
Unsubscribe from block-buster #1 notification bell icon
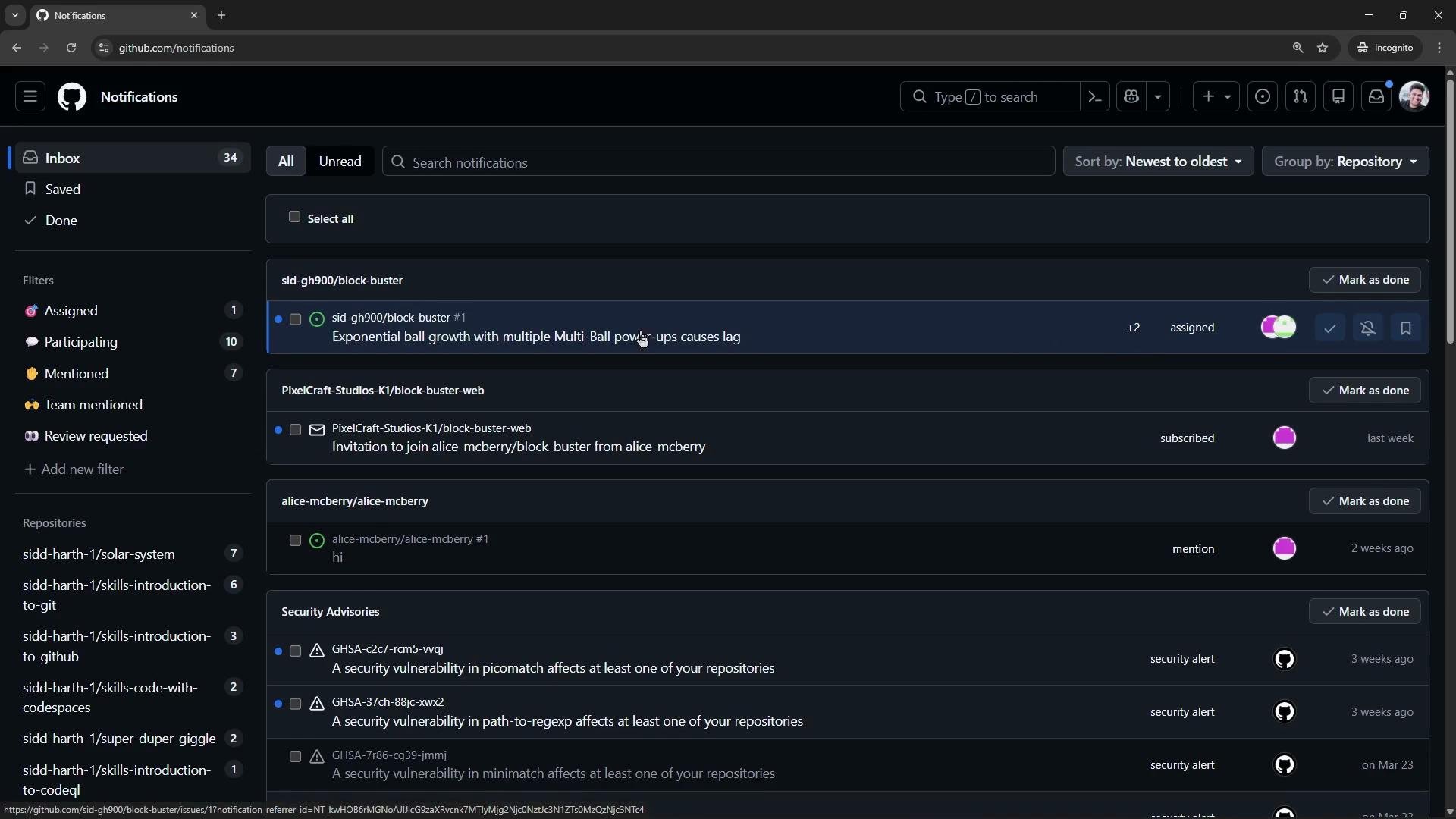(x=1368, y=328)
